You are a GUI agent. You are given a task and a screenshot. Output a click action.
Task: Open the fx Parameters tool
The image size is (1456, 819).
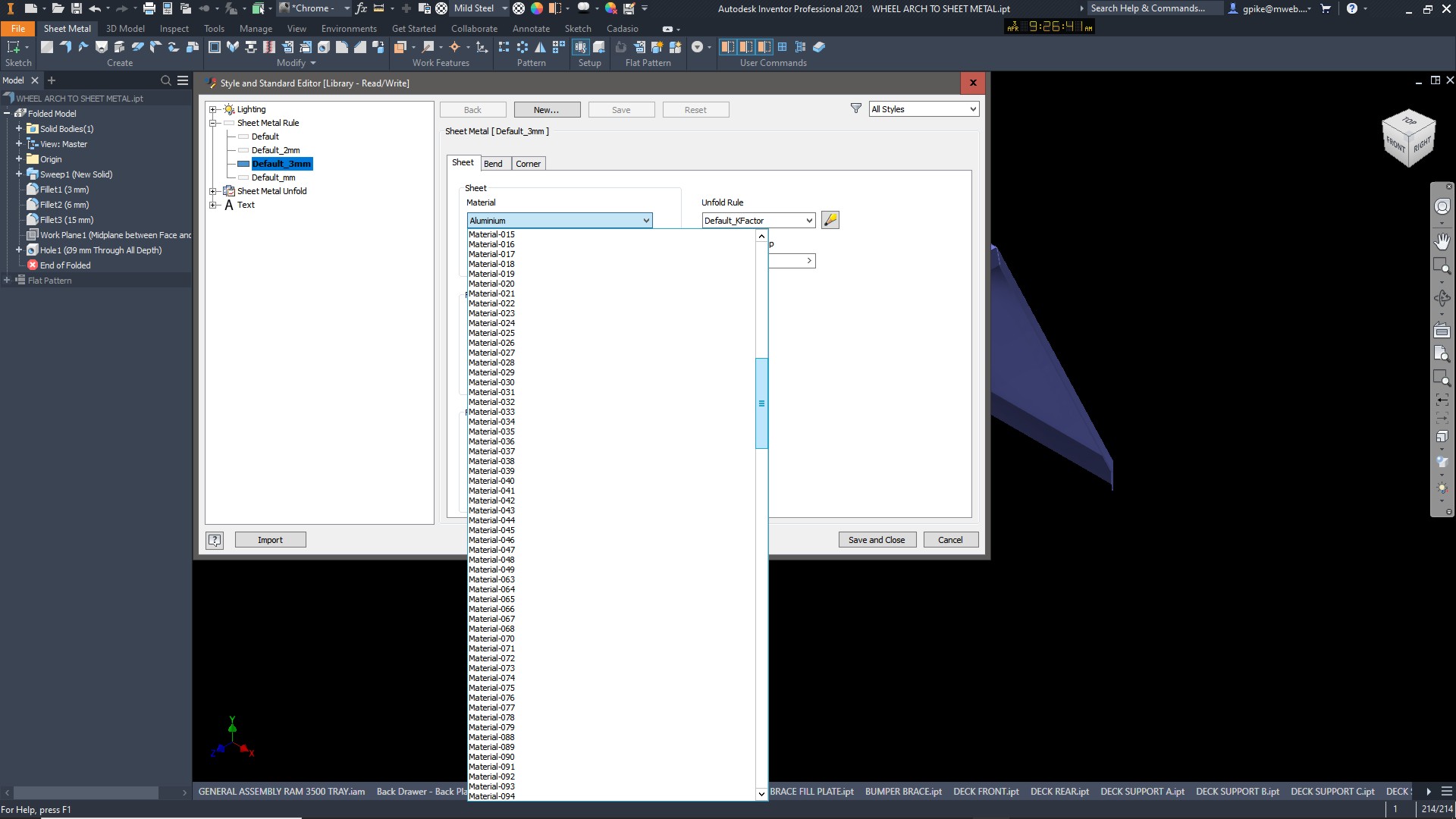[361, 8]
